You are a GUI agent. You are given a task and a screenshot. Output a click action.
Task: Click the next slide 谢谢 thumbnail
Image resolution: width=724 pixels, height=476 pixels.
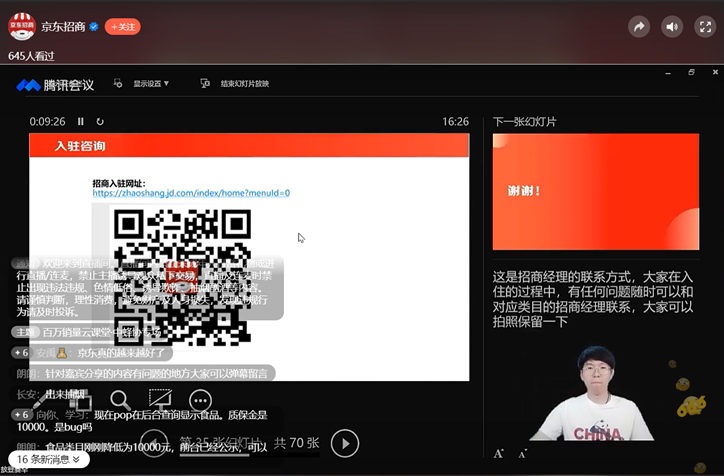click(596, 192)
